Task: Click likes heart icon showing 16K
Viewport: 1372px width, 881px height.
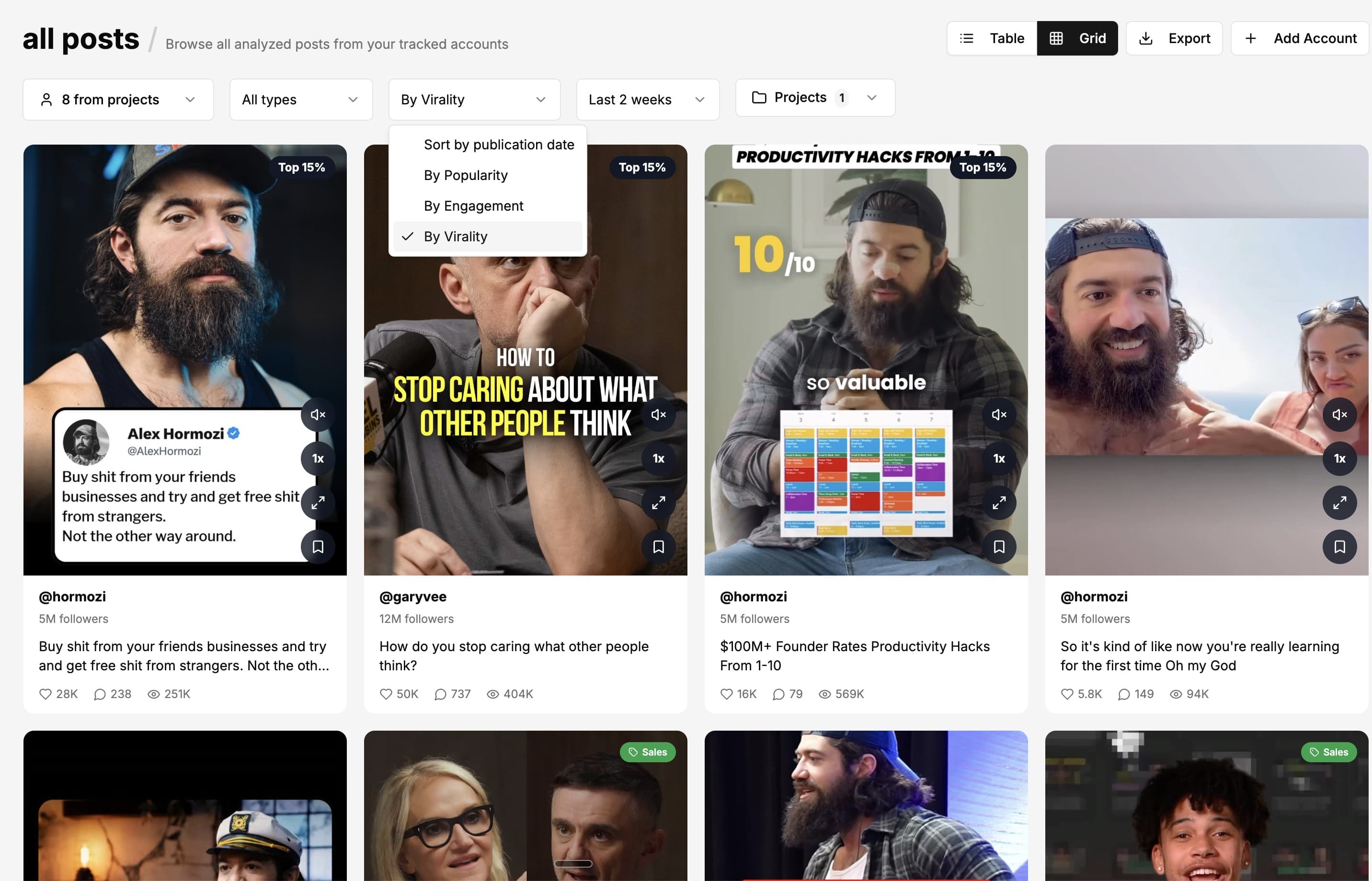Action: (726, 694)
